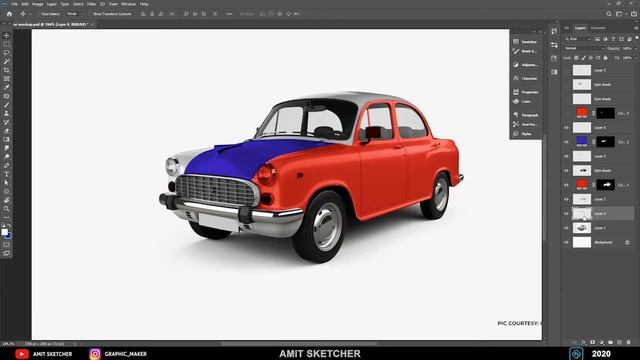
Task: Click the Home icon in options bar
Action: click(x=9, y=14)
